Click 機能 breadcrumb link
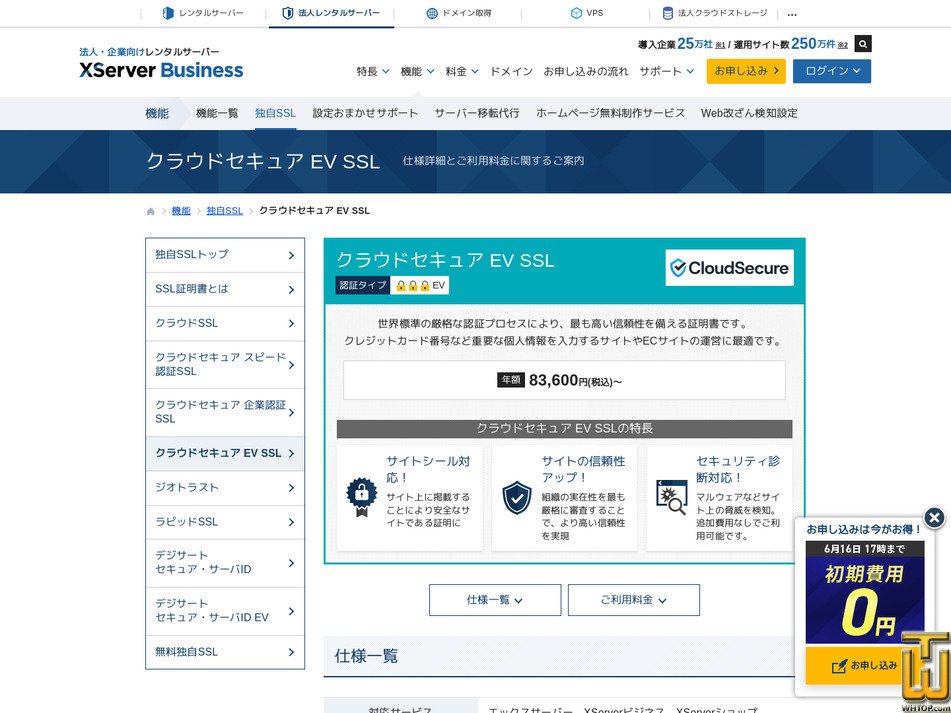 [x=181, y=211]
